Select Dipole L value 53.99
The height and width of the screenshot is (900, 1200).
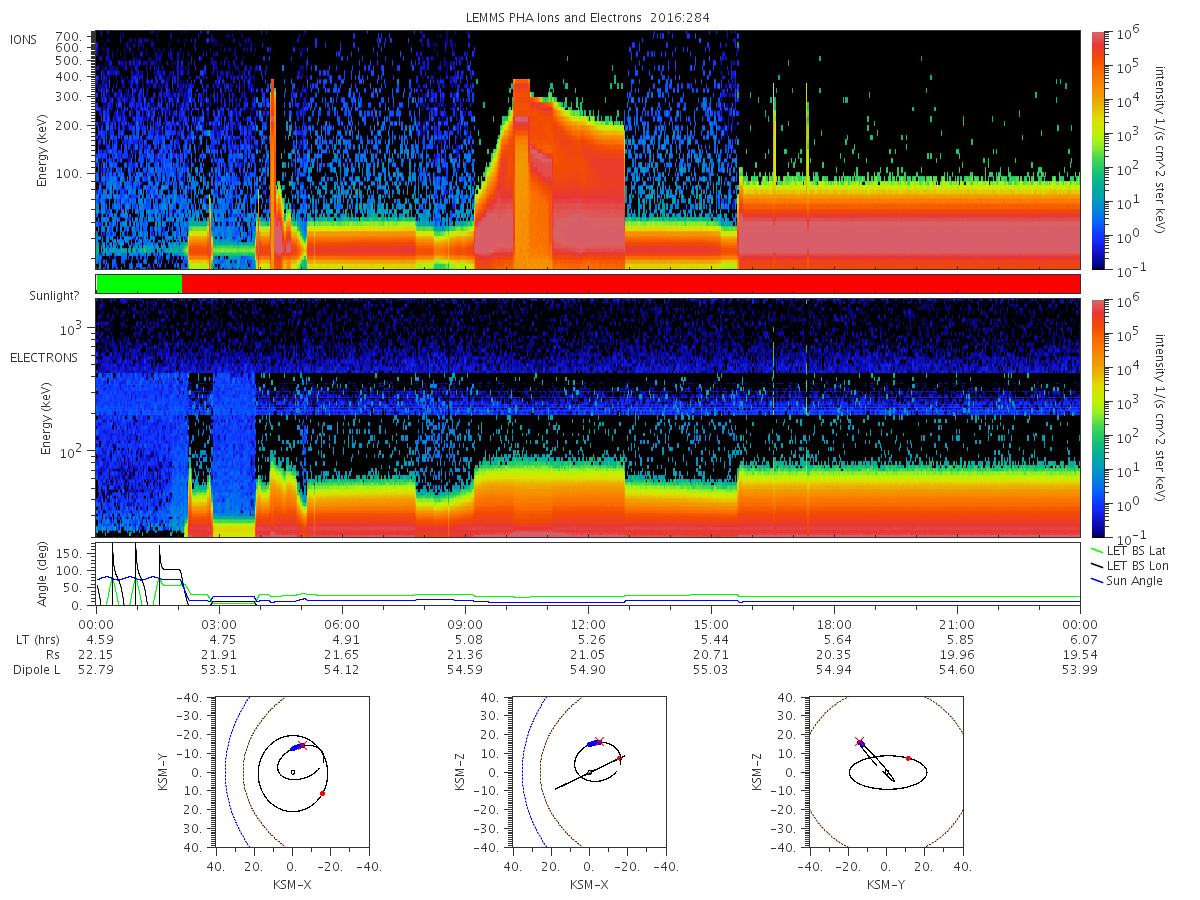pyautogui.click(x=1080, y=670)
